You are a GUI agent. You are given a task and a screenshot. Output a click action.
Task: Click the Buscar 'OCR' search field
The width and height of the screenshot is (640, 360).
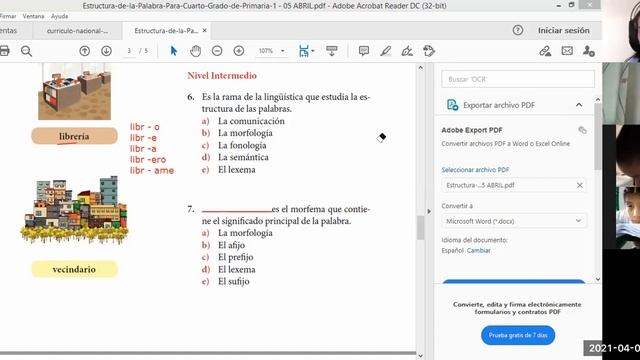[x=518, y=79]
